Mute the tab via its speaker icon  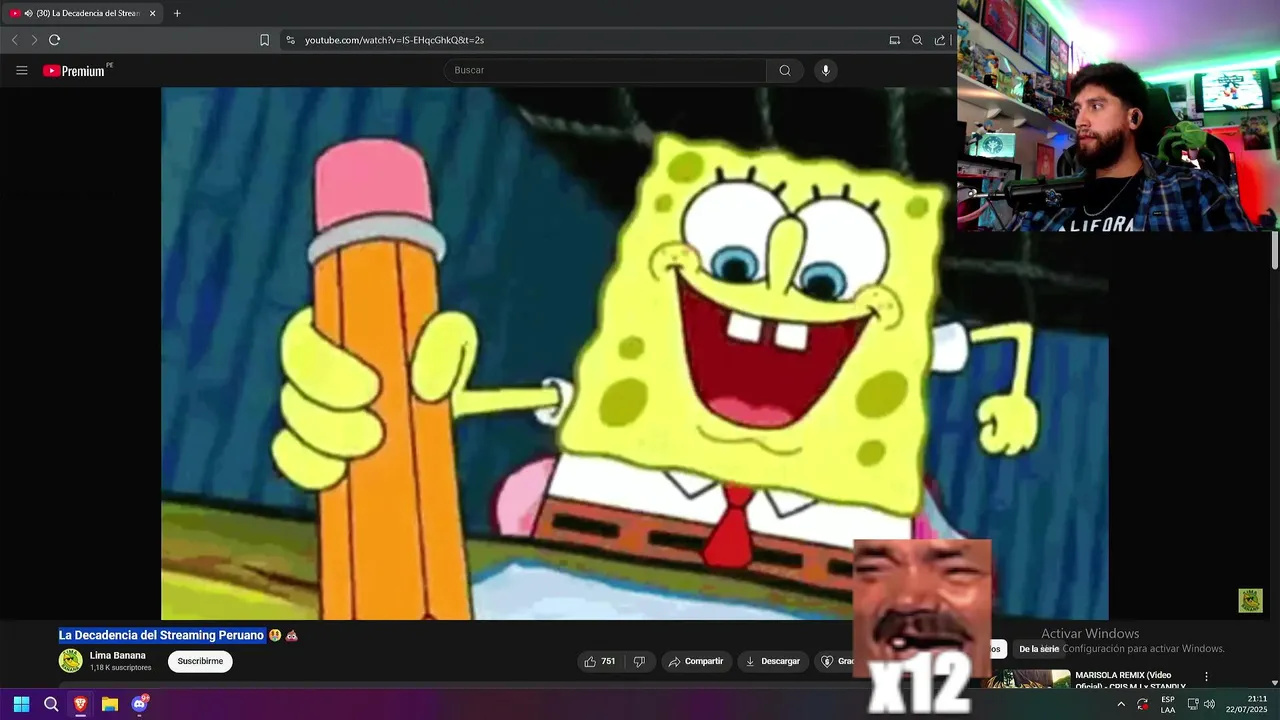[28, 13]
